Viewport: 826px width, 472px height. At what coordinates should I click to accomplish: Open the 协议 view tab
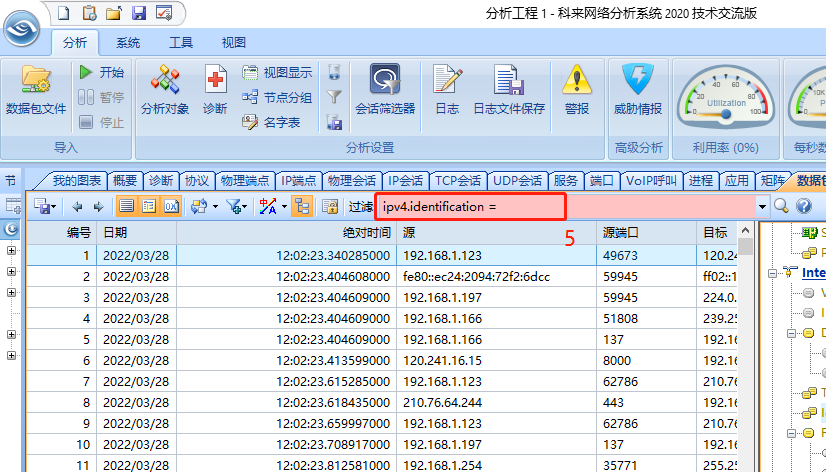coord(198,181)
